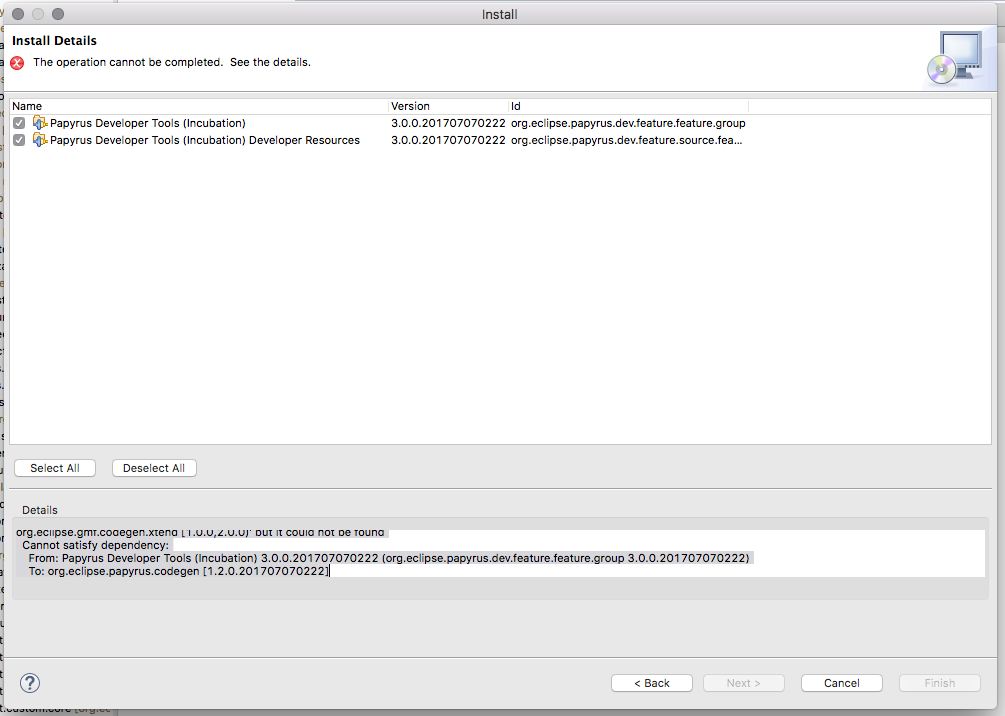This screenshot has width=1005, height=716.
Task: Toggle checkbox for Papyrus Developer Tools (Incubation)
Action: point(19,123)
